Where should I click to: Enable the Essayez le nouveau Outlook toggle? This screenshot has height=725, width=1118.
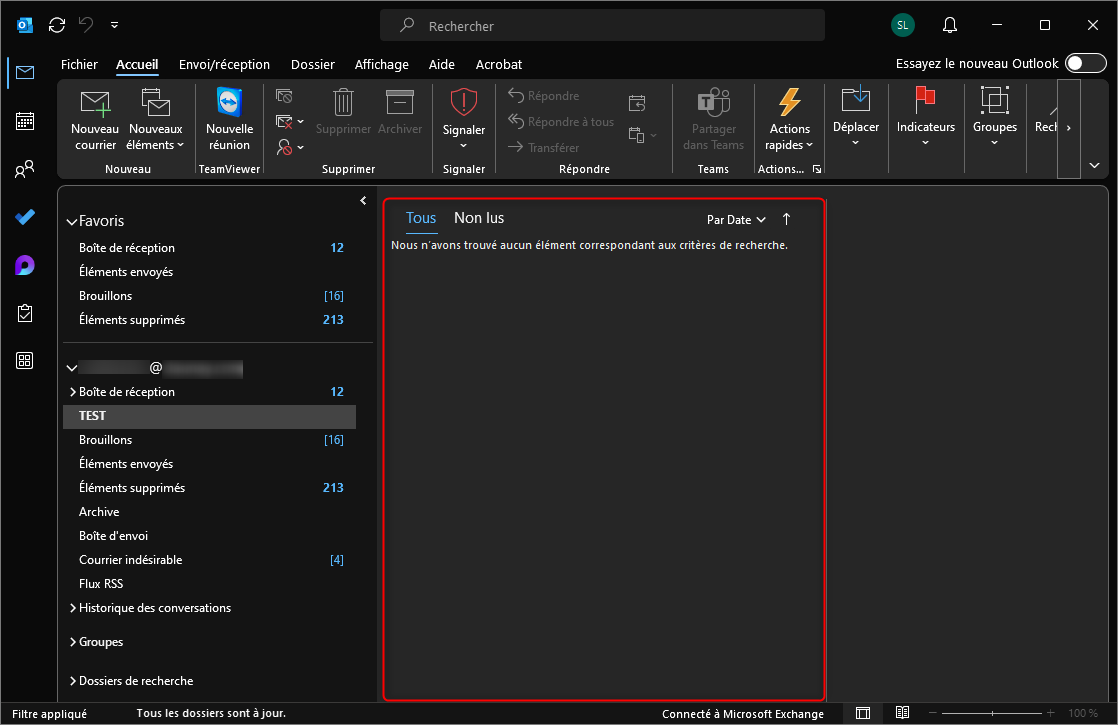[1085, 64]
